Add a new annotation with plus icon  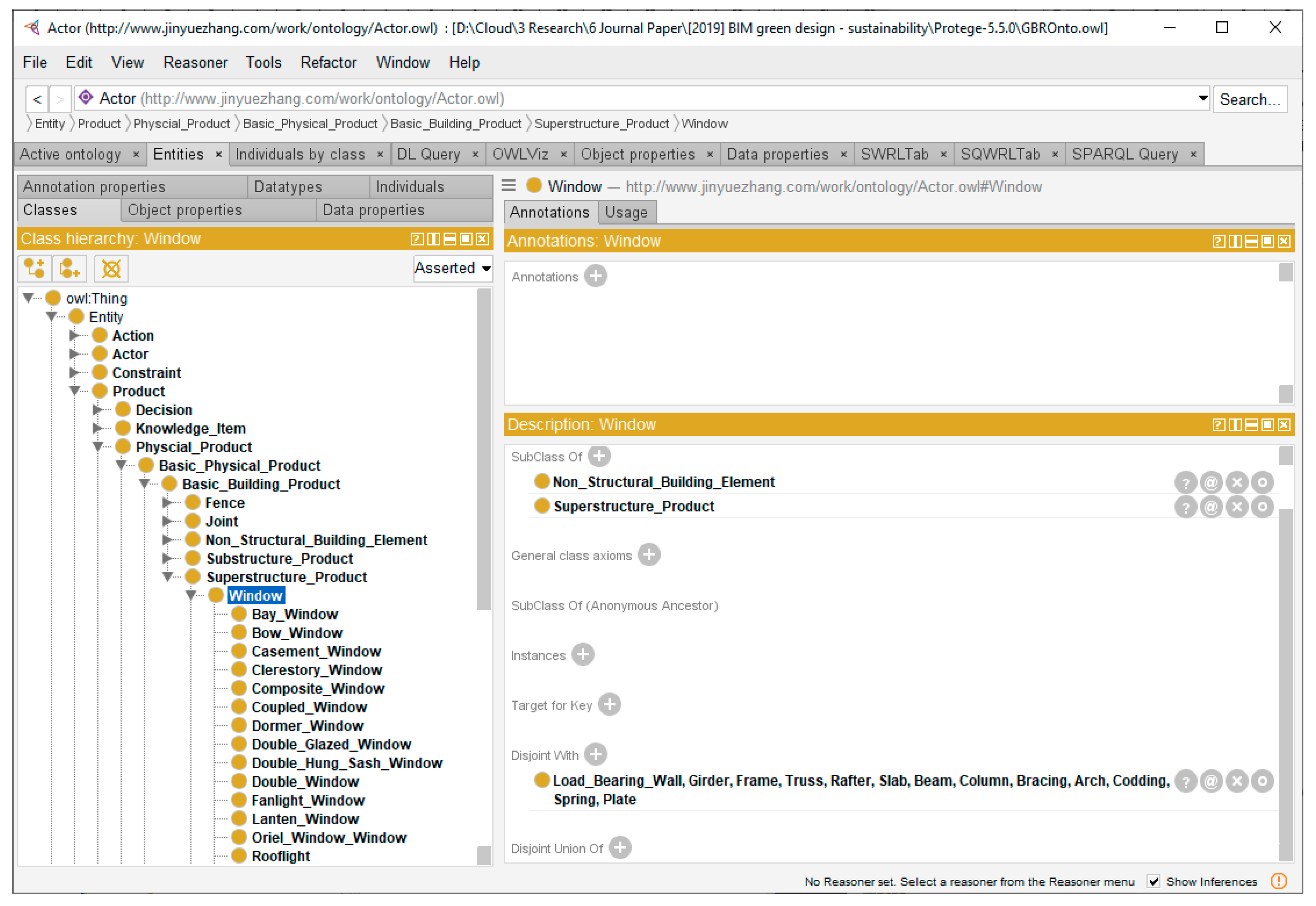point(596,277)
